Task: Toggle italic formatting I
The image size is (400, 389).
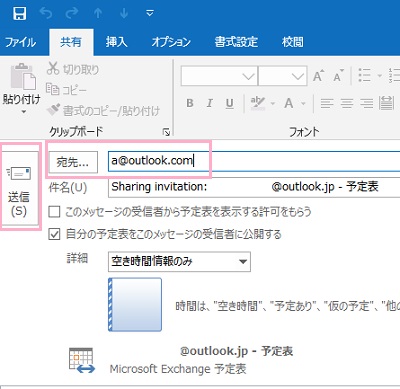Action: (x=209, y=103)
